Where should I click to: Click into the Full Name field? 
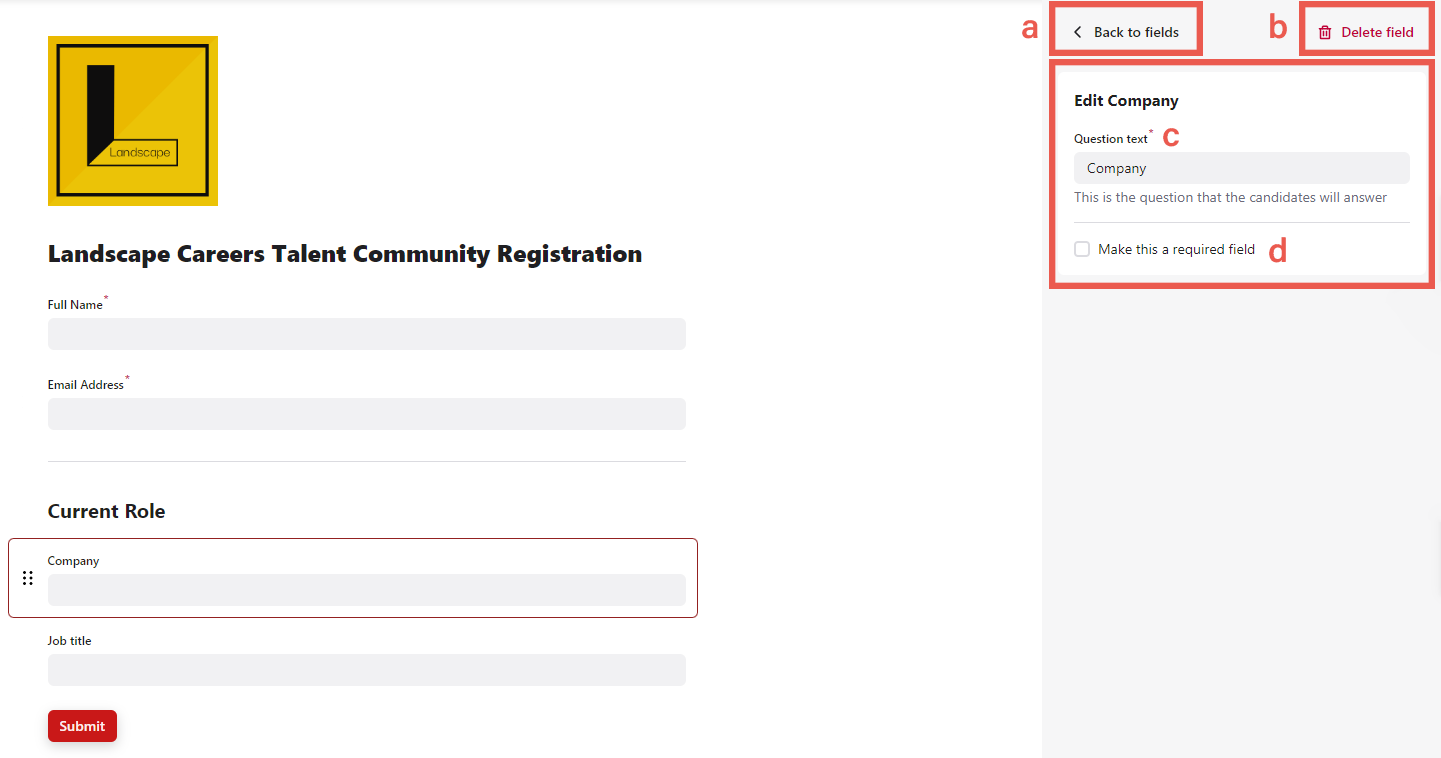coord(367,334)
